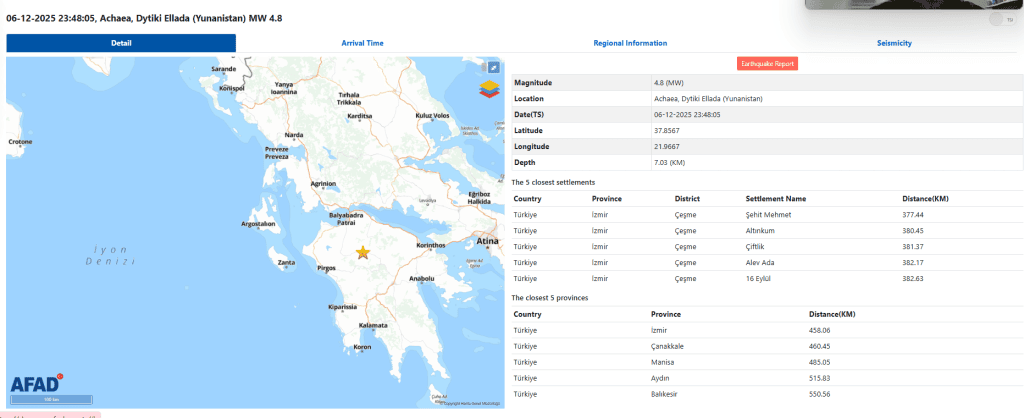Click the map copyright attribution text
Screen dimensions: 1024x418
click(470, 404)
